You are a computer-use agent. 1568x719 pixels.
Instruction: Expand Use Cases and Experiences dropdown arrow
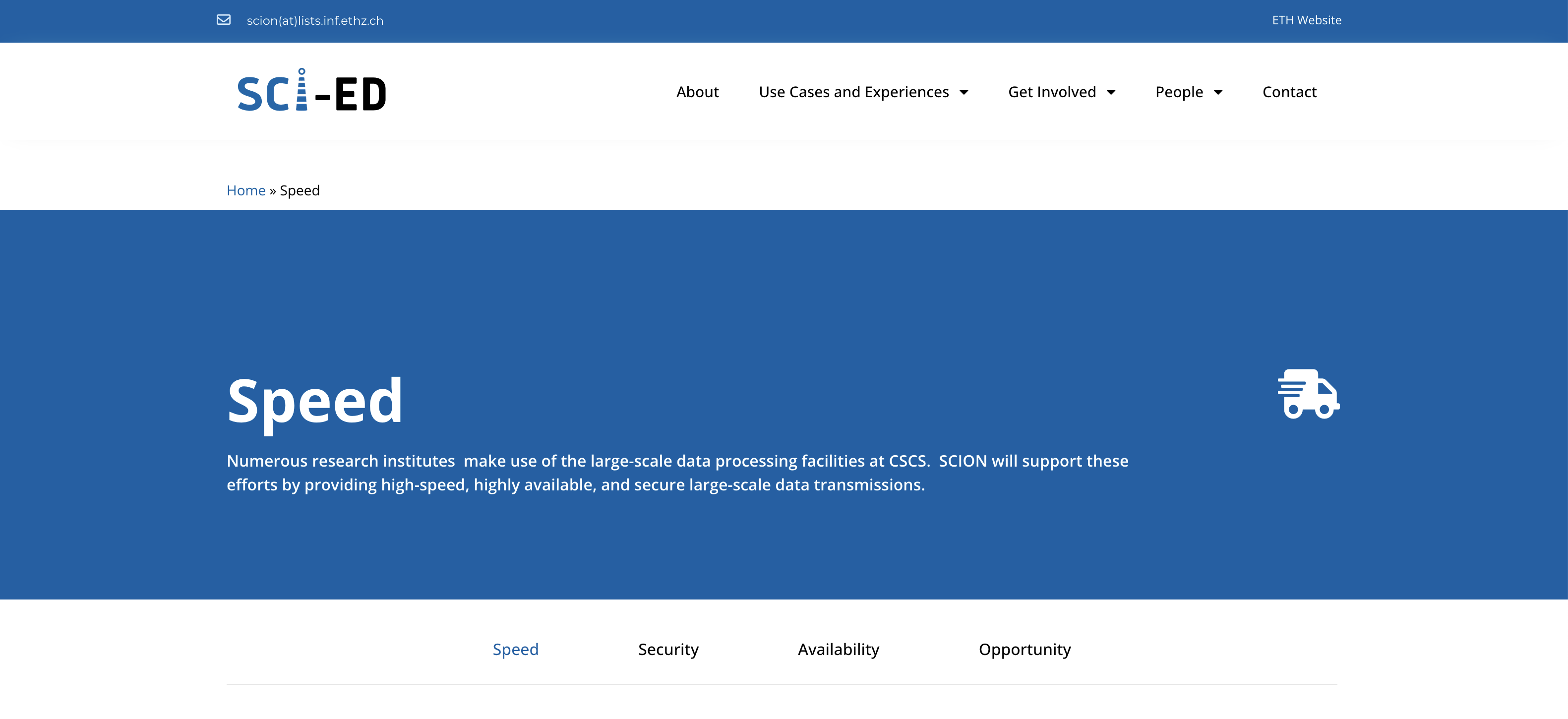(x=964, y=93)
